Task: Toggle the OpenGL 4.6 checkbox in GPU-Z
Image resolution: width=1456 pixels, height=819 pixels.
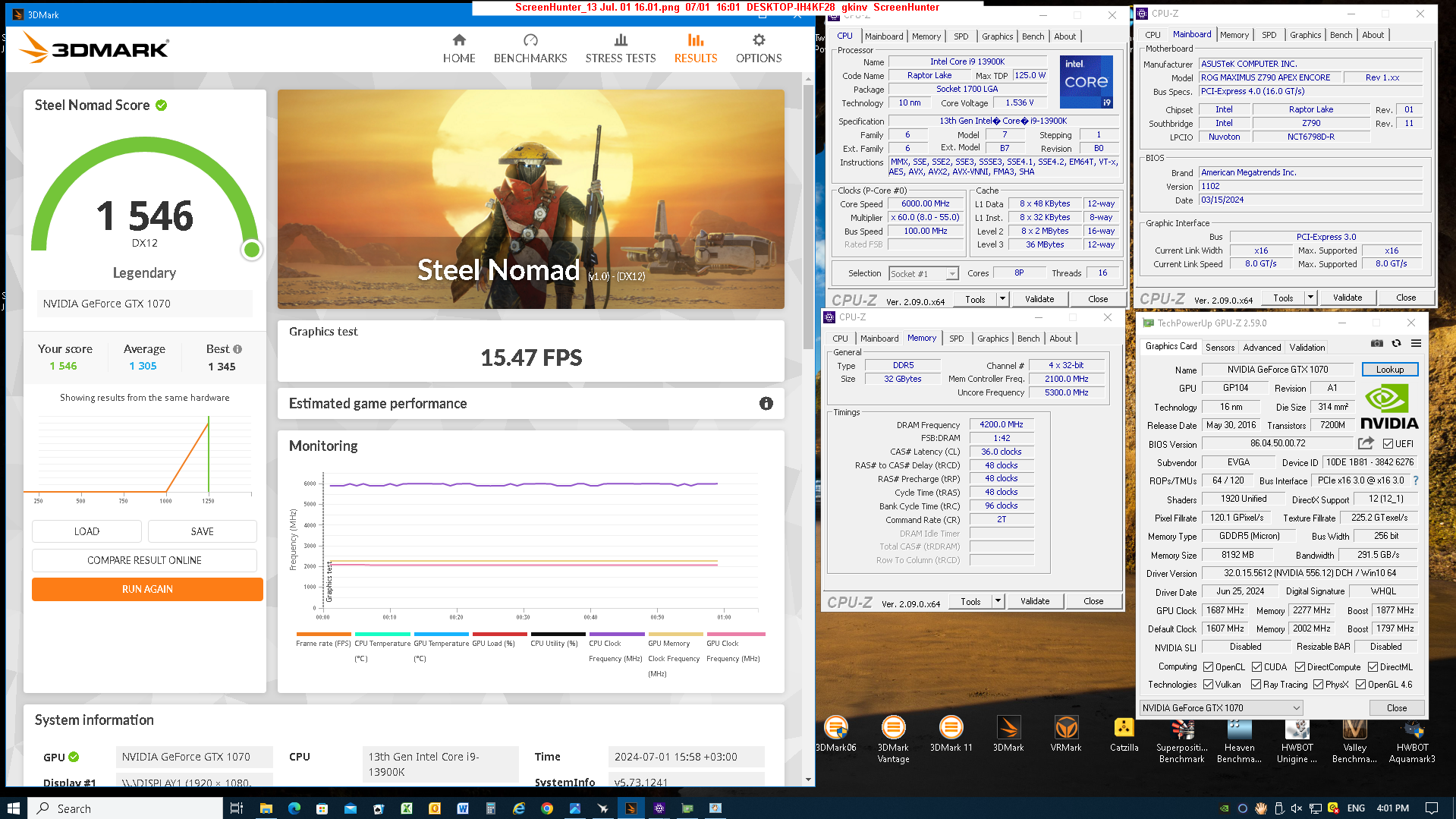Action: tap(1360, 685)
